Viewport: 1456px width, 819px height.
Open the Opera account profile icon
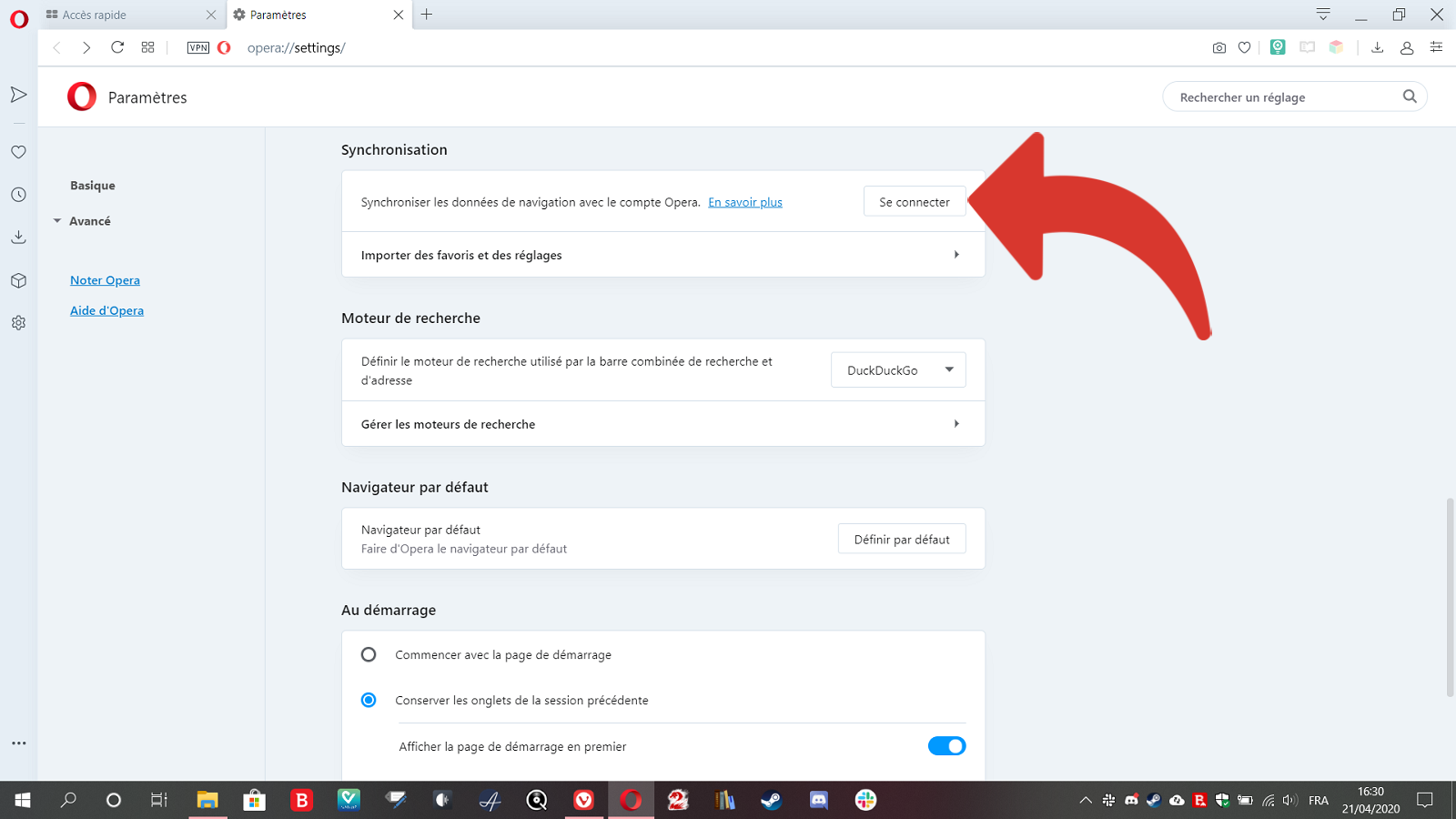point(1406,47)
